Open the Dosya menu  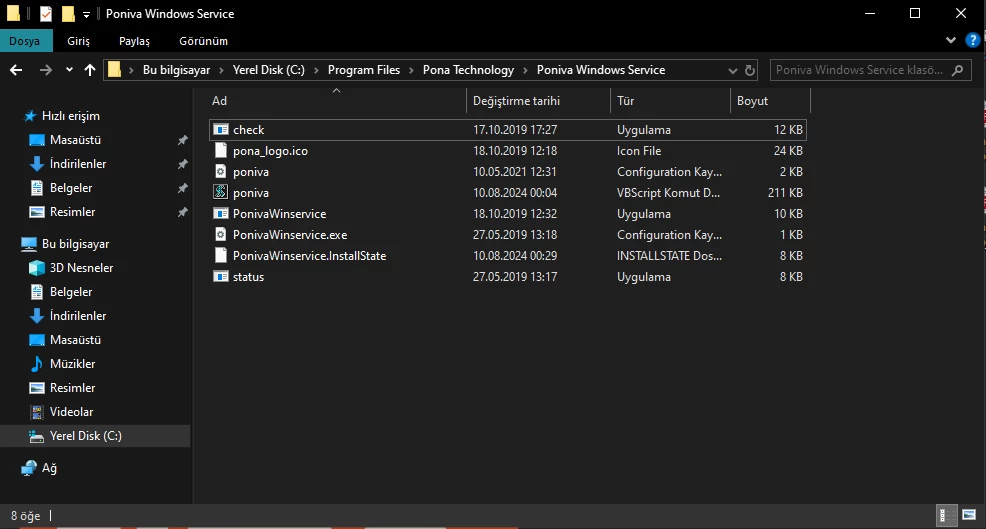(x=25, y=41)
